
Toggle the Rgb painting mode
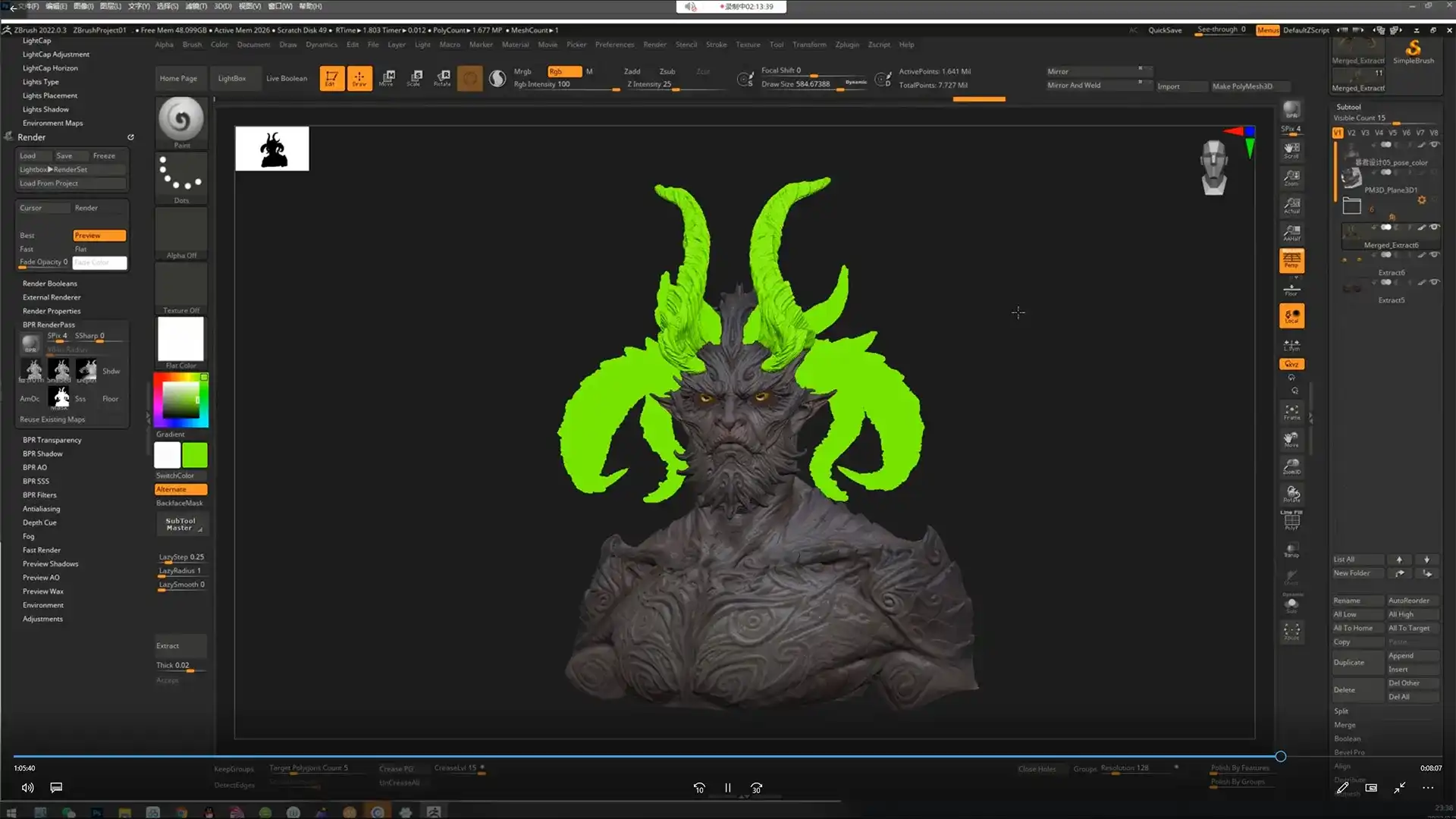tap(564, 71)
